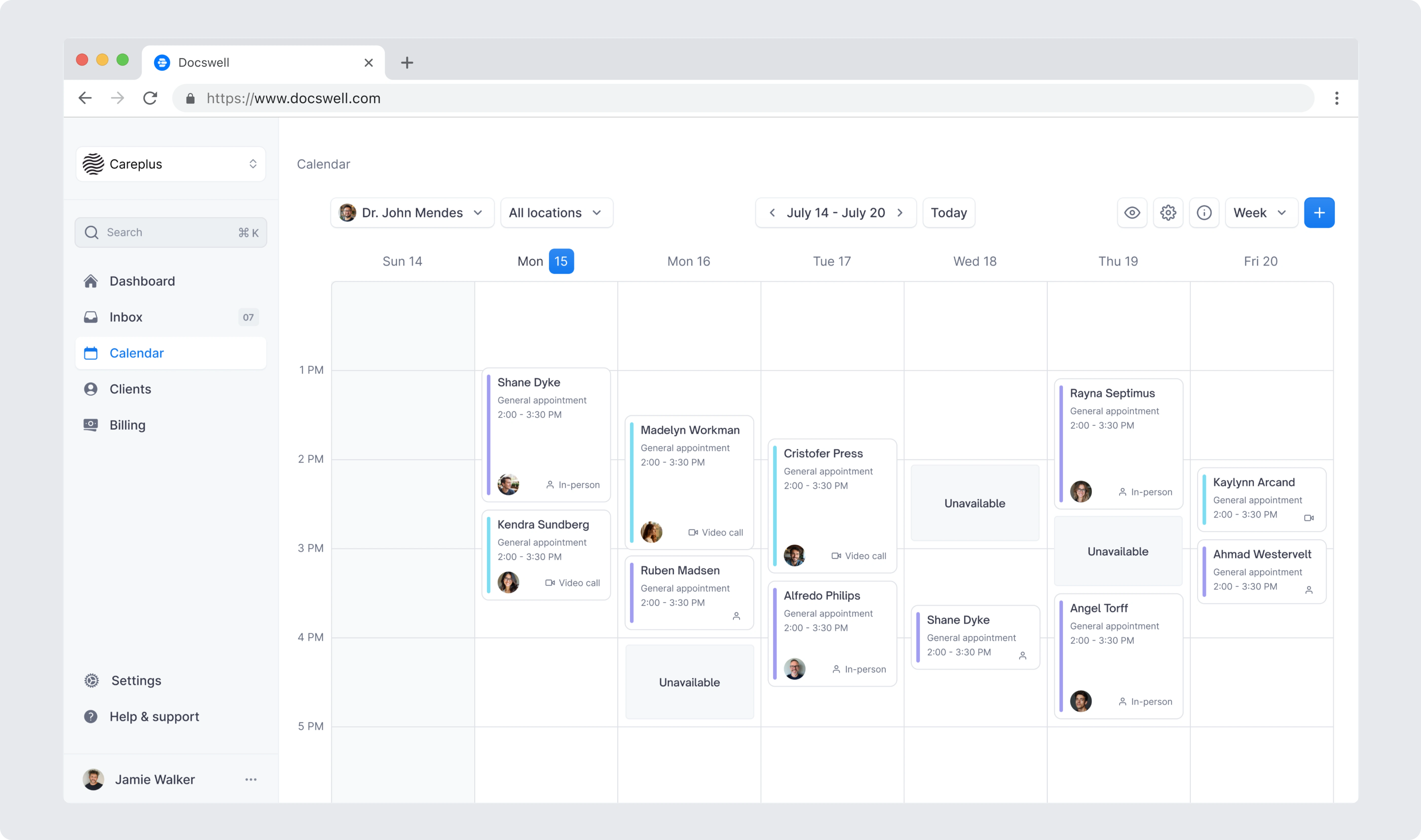Open the Inbox in sidebar
This screenshot has height=840, width=1421.
pos(126,317)
